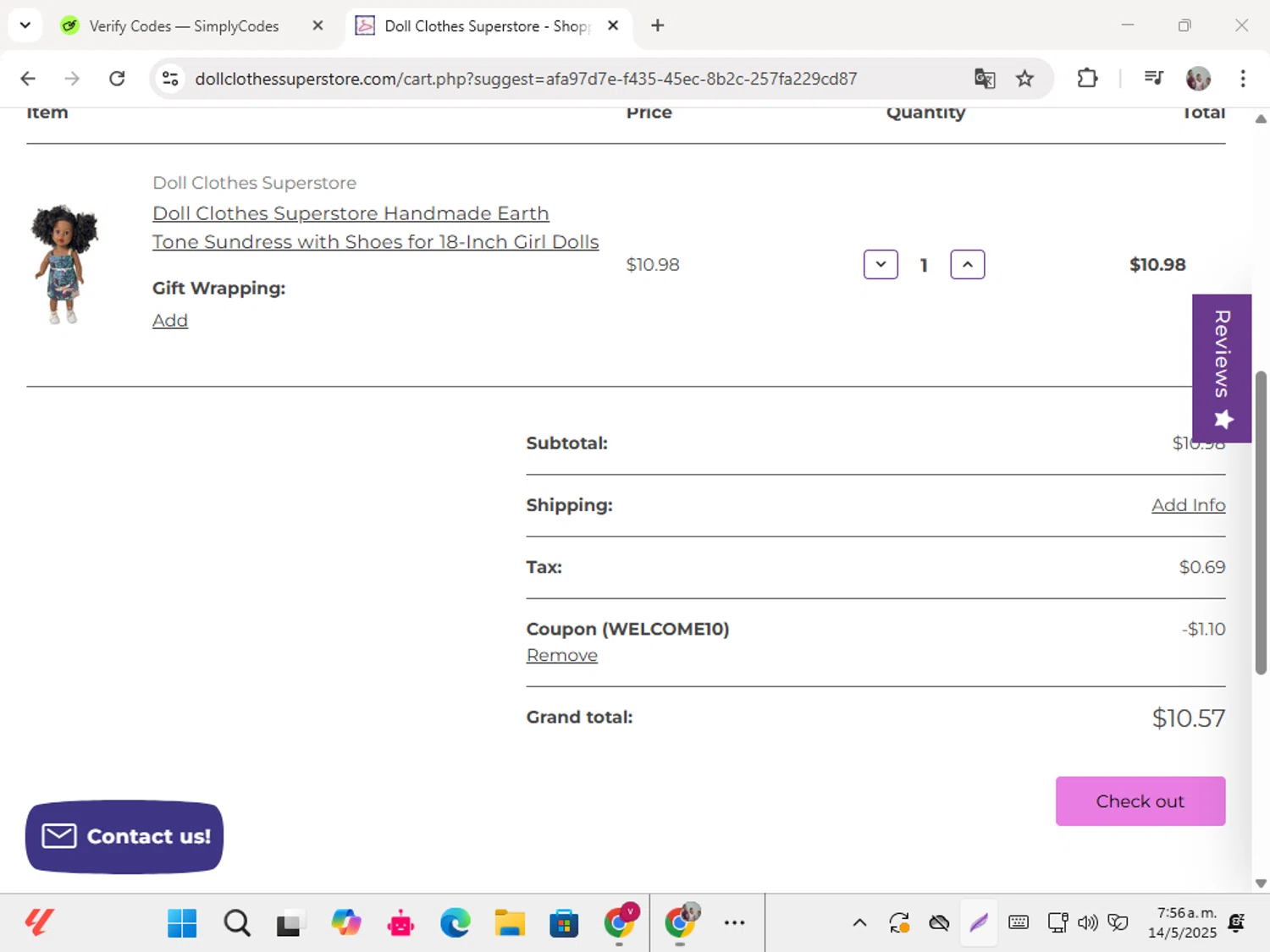1270x952 pixels.
Task: Open the touch keyboard tray icon
Action: 1019,923
